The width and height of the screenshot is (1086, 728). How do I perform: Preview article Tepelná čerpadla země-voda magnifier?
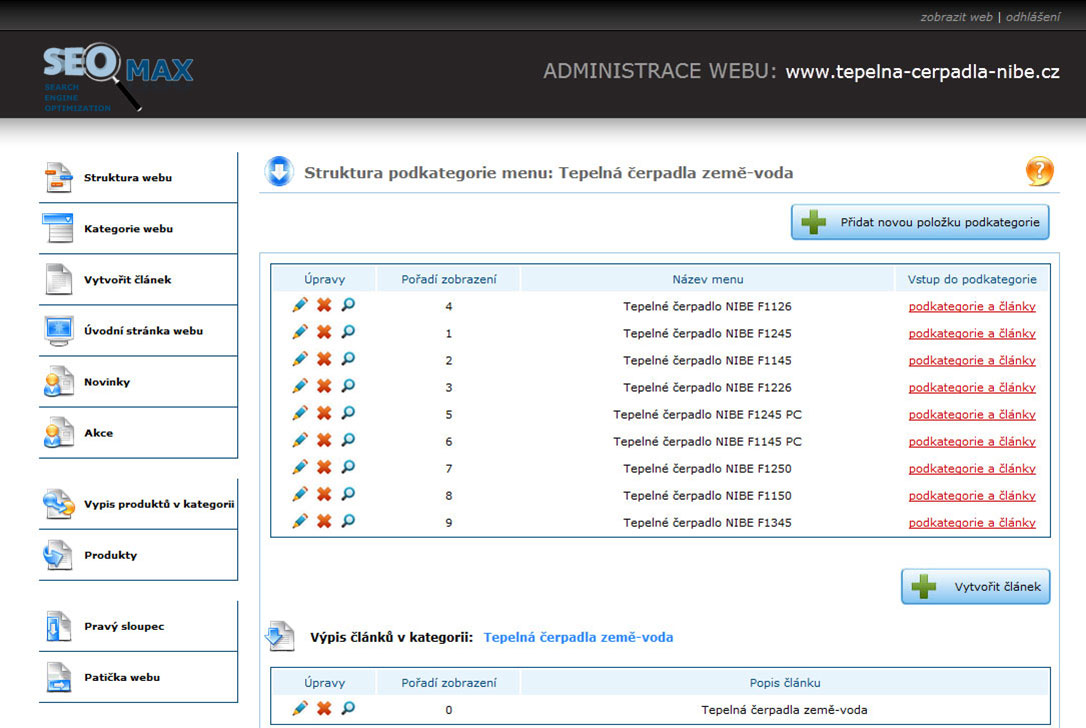click(348, 708)
